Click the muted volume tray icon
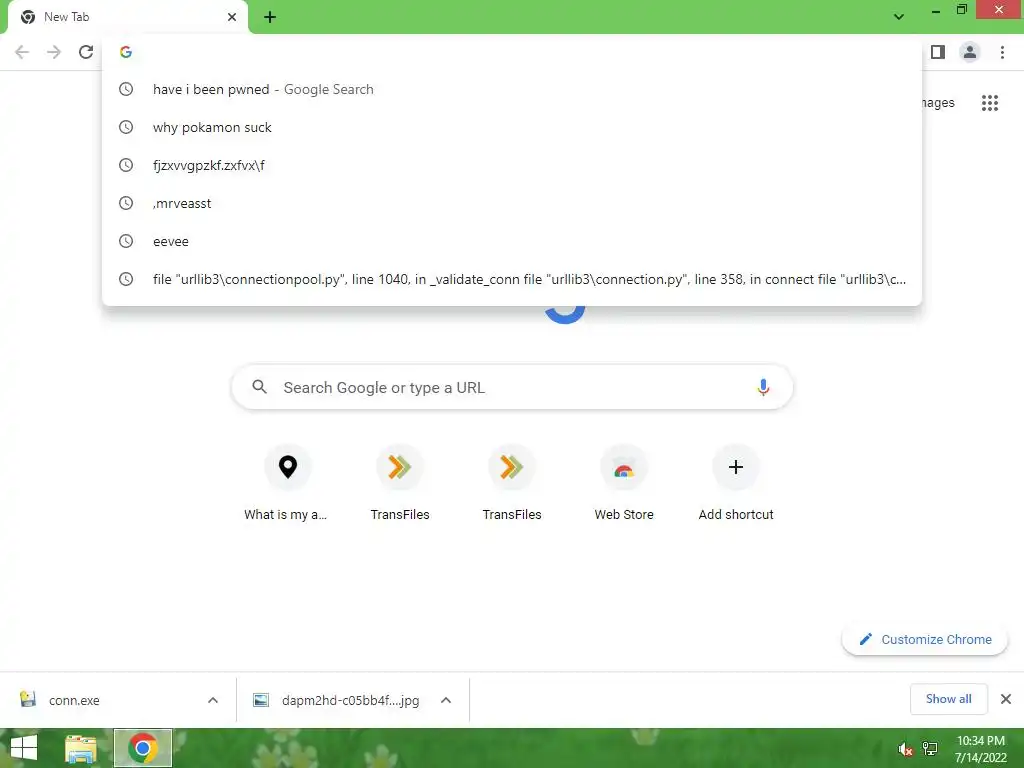1024x768 pixels. click(905, 749)
